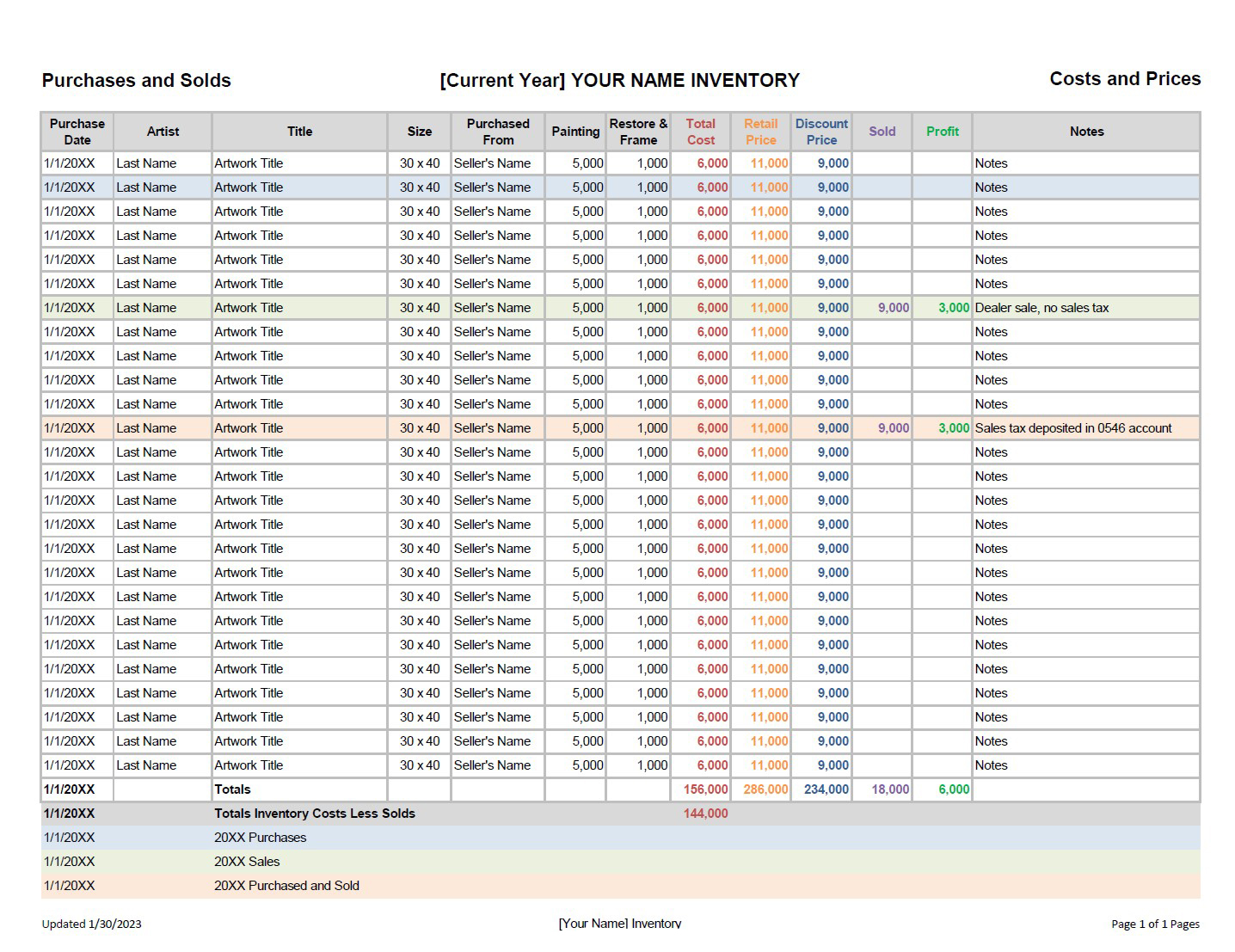Click the "Sales tax deposited in 0546 account" note

tap(1073, 428)
